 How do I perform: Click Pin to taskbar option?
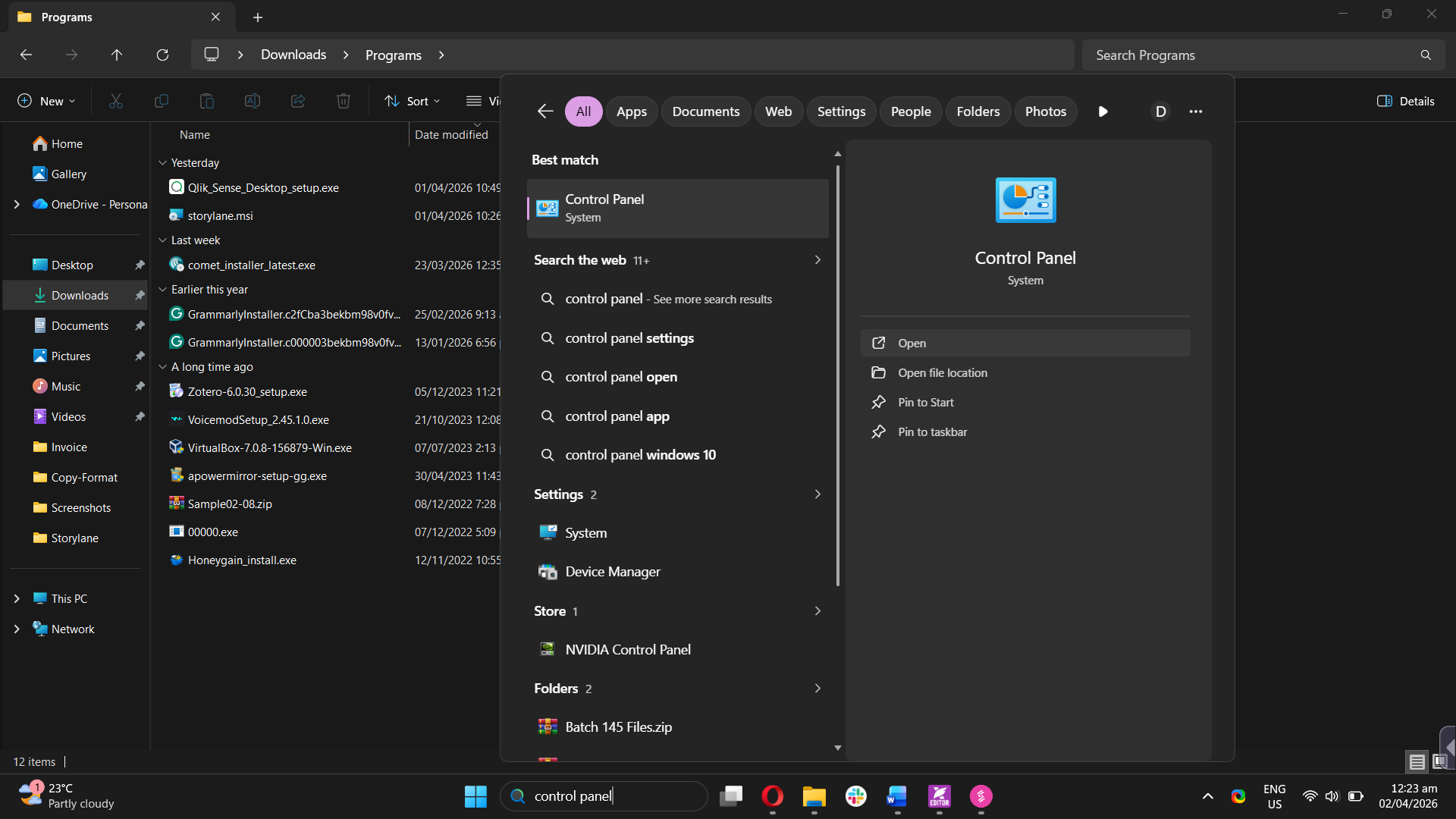point(932,432)
